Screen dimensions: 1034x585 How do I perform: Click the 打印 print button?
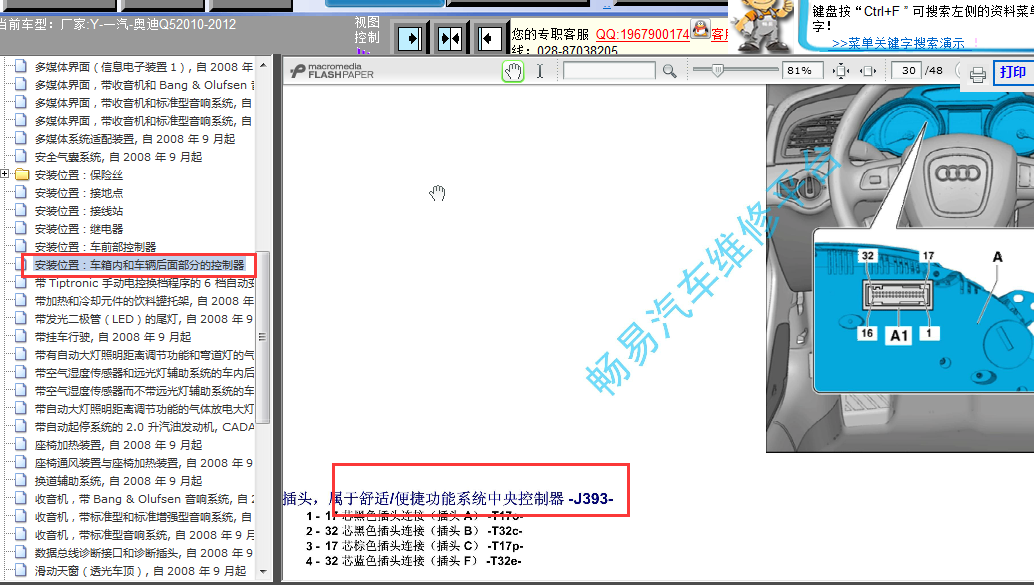[1012, 73]
